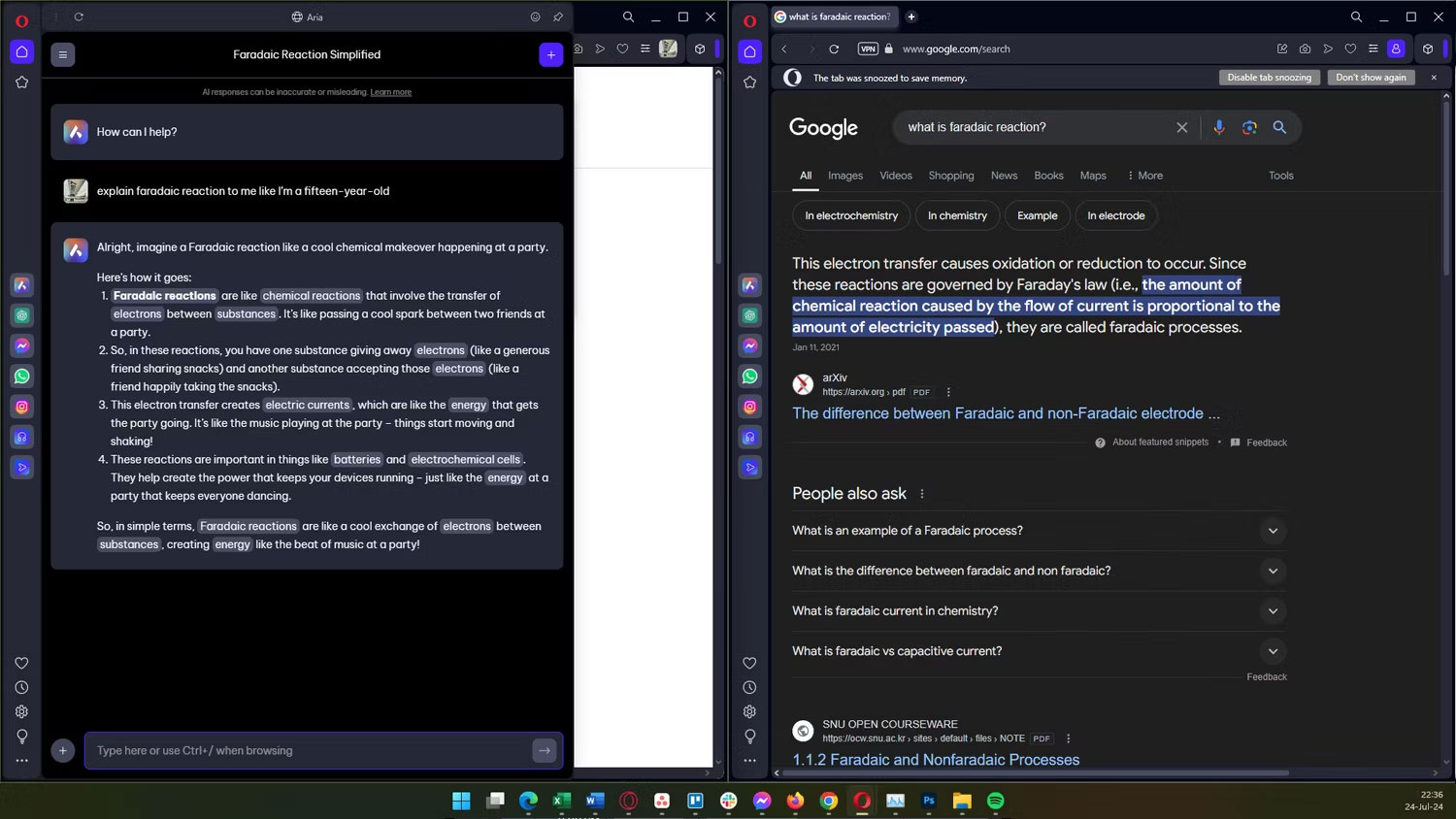1456x819 pixels.
Task: Open Opera settings gear in the sidebar
Action: pyautogui.click(x=21, y=711)
